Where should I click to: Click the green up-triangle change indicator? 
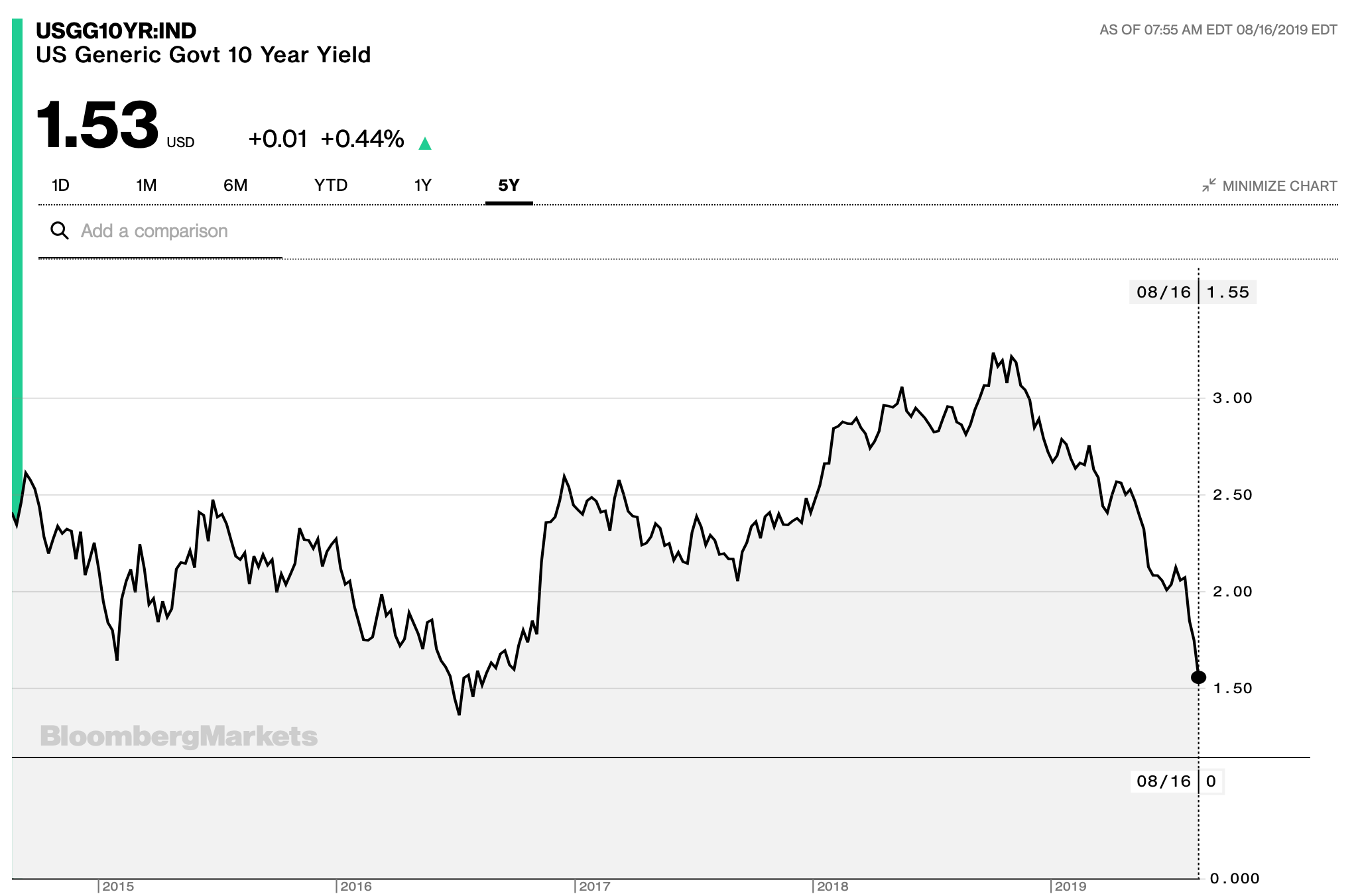tap(425, 143)
